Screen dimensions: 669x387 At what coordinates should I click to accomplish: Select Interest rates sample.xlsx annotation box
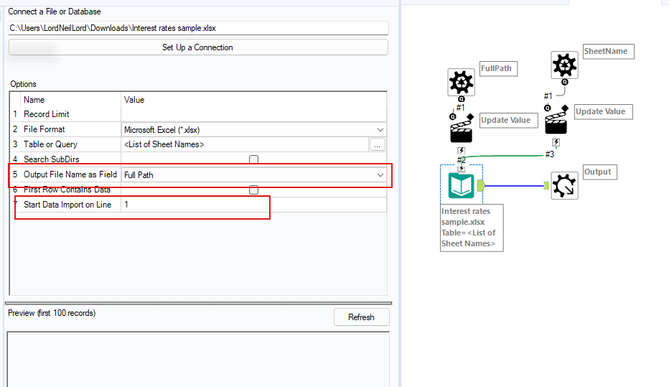point(472,228)
